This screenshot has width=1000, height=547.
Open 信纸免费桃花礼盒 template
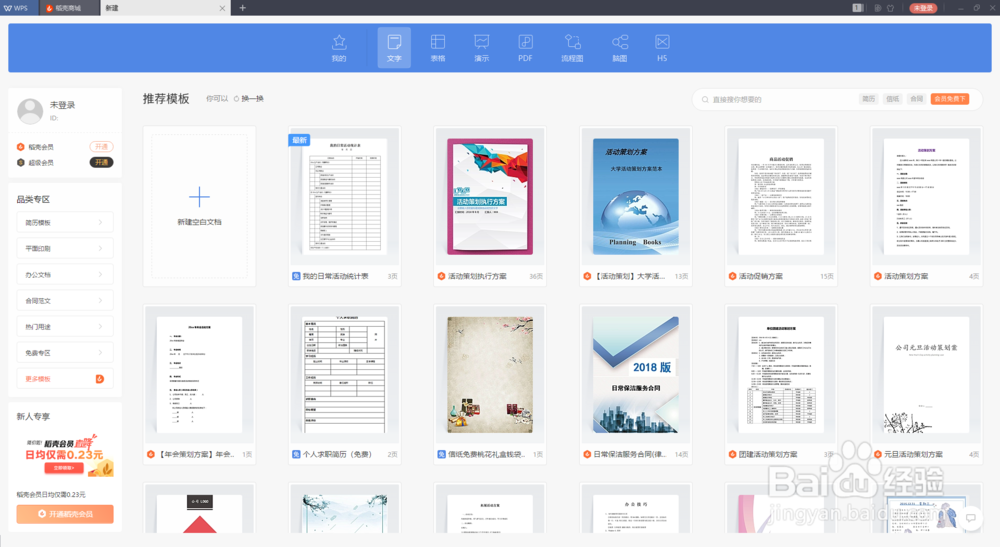[490, 384]
